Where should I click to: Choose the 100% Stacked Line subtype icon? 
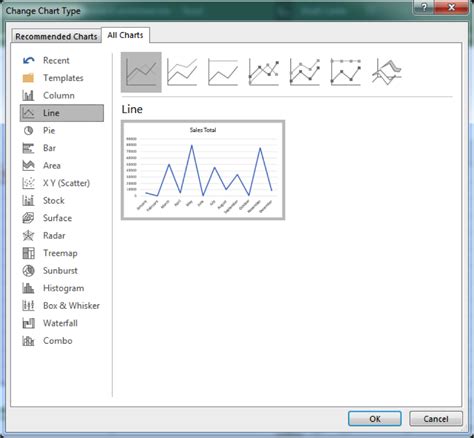click(x=223, y=72)
